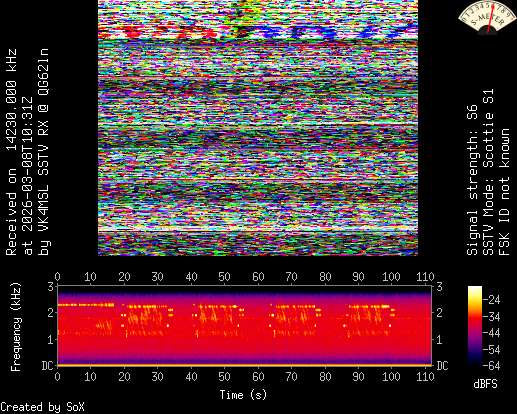Screen dimensions: 517x414
Task: Click the 'Created by SoX' caption
Action: click(x=42, y=407)
